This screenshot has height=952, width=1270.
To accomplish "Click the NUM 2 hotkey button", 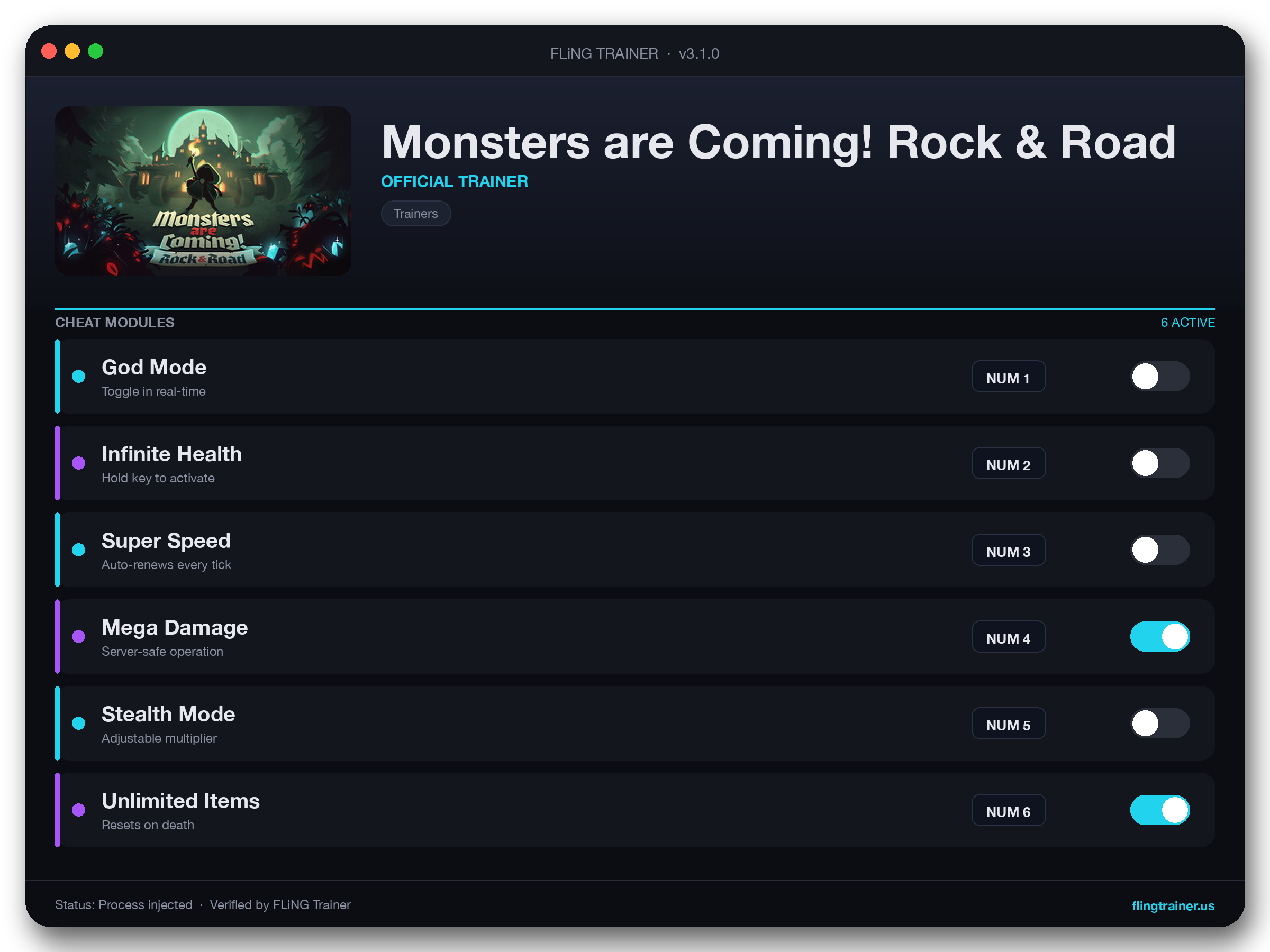I will coord(1008,463).
